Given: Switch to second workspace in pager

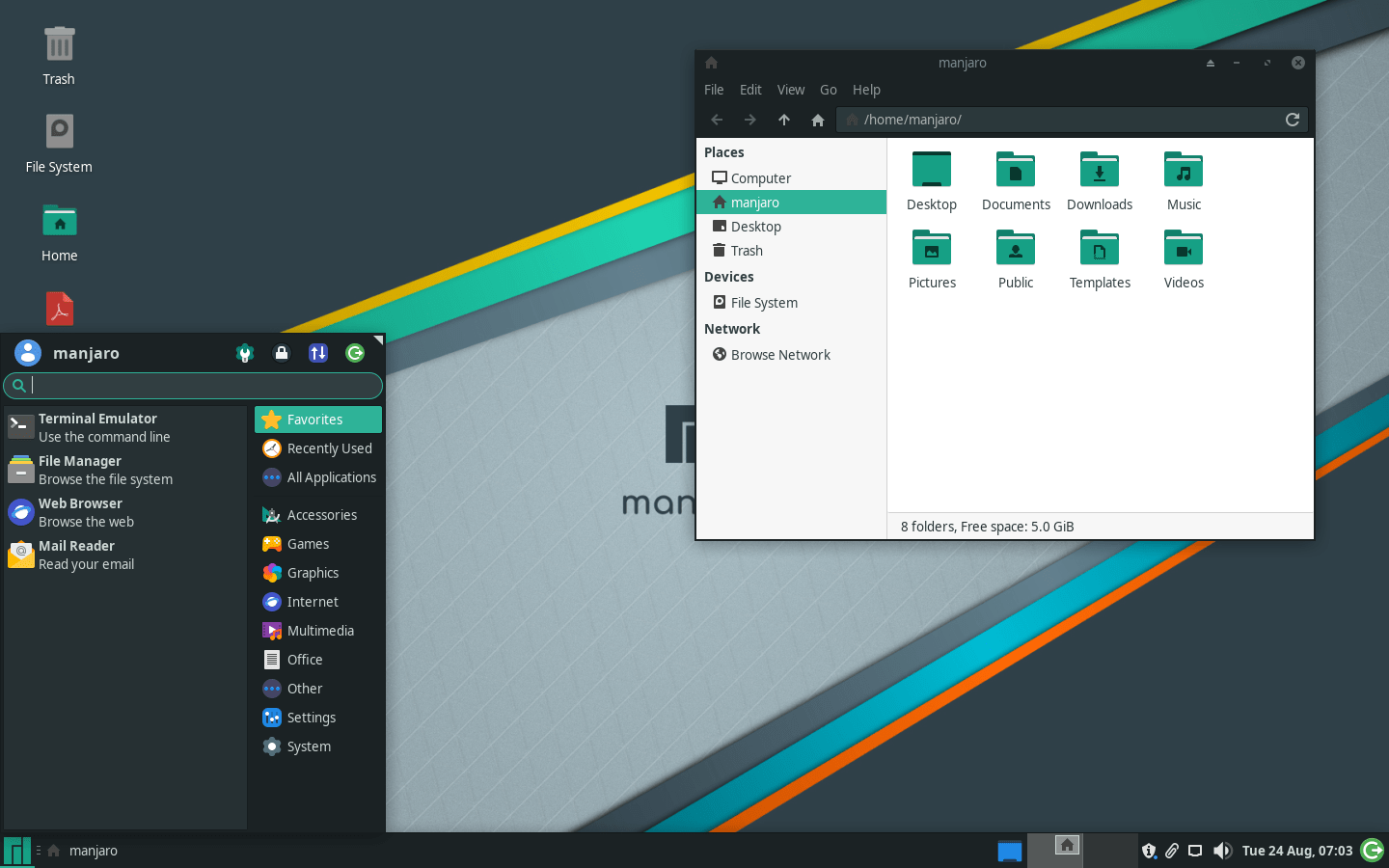Looking at the screenshot, I should [1109, 851].
